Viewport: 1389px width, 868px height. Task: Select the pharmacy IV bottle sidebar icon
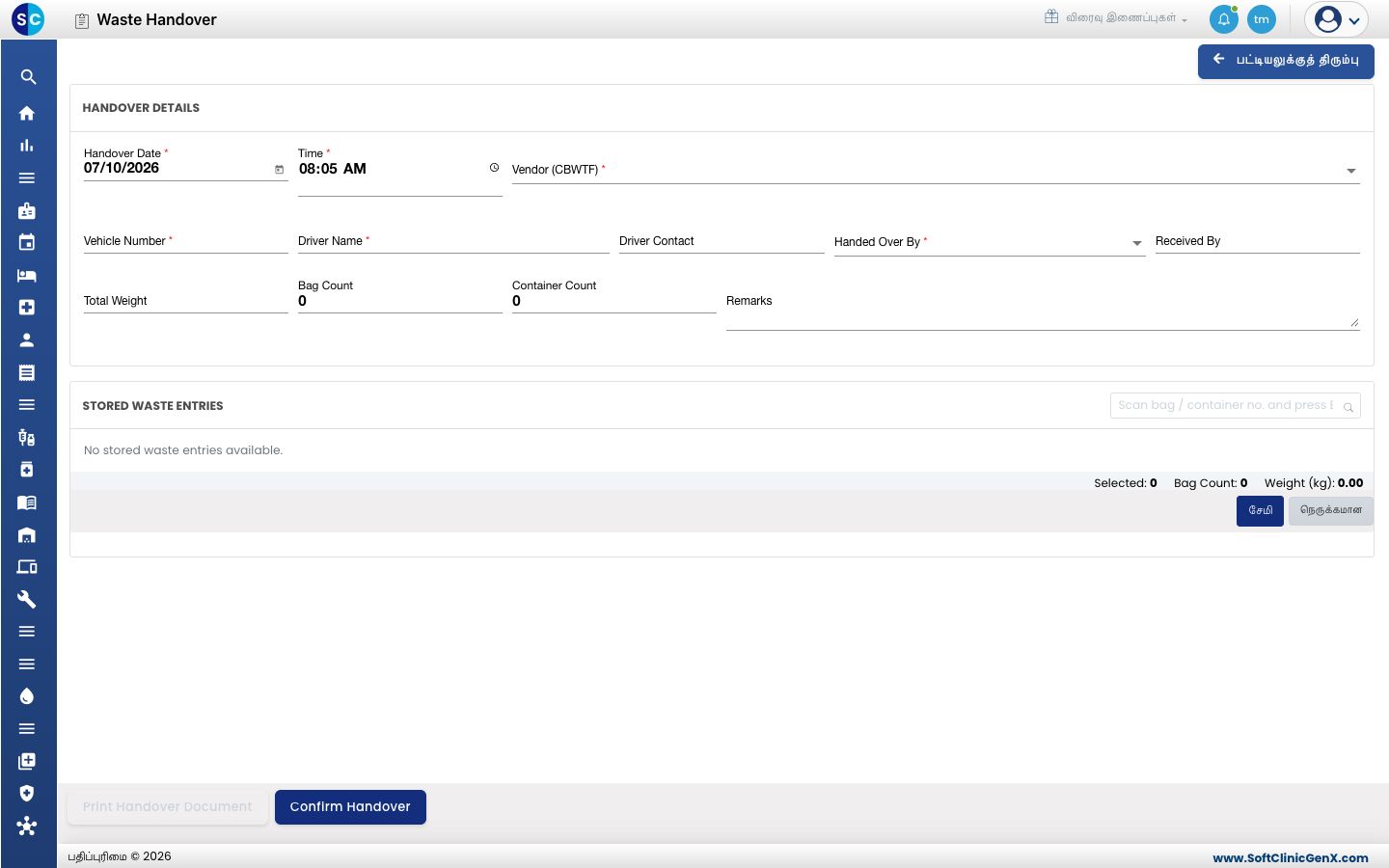pyautogui.click(x=27, y=437)
